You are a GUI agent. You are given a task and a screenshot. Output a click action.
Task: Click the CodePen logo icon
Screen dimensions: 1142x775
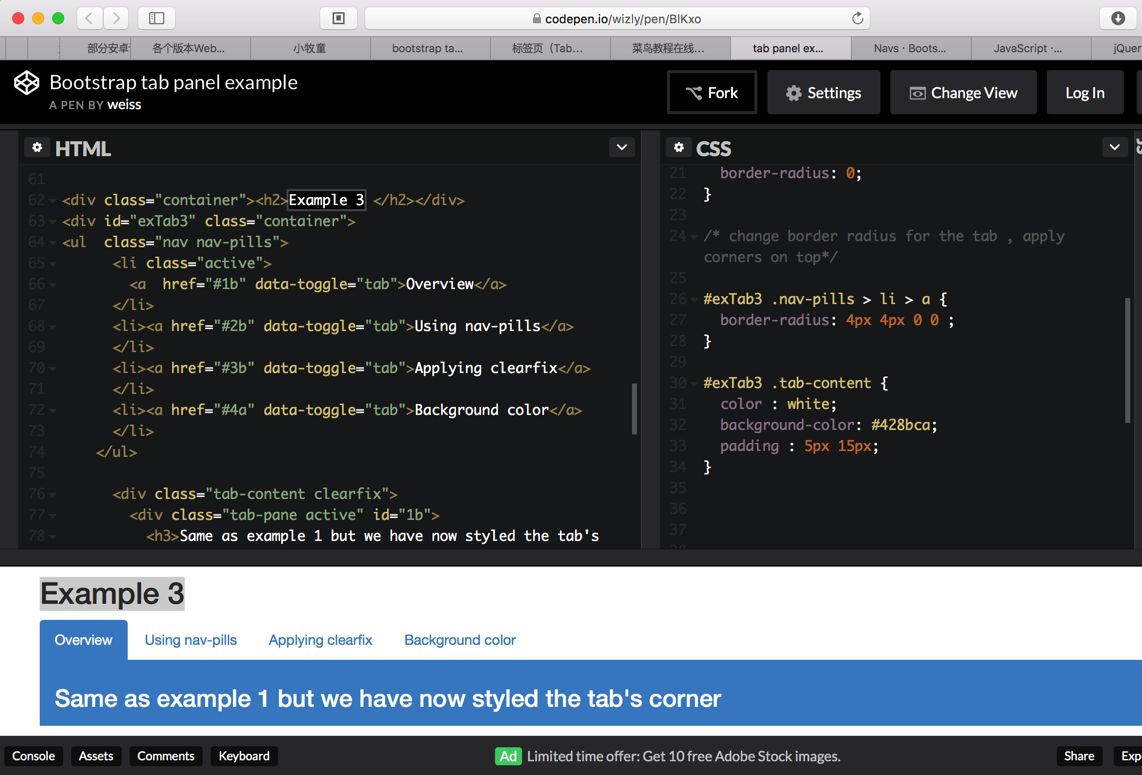(x=27, y=83)
